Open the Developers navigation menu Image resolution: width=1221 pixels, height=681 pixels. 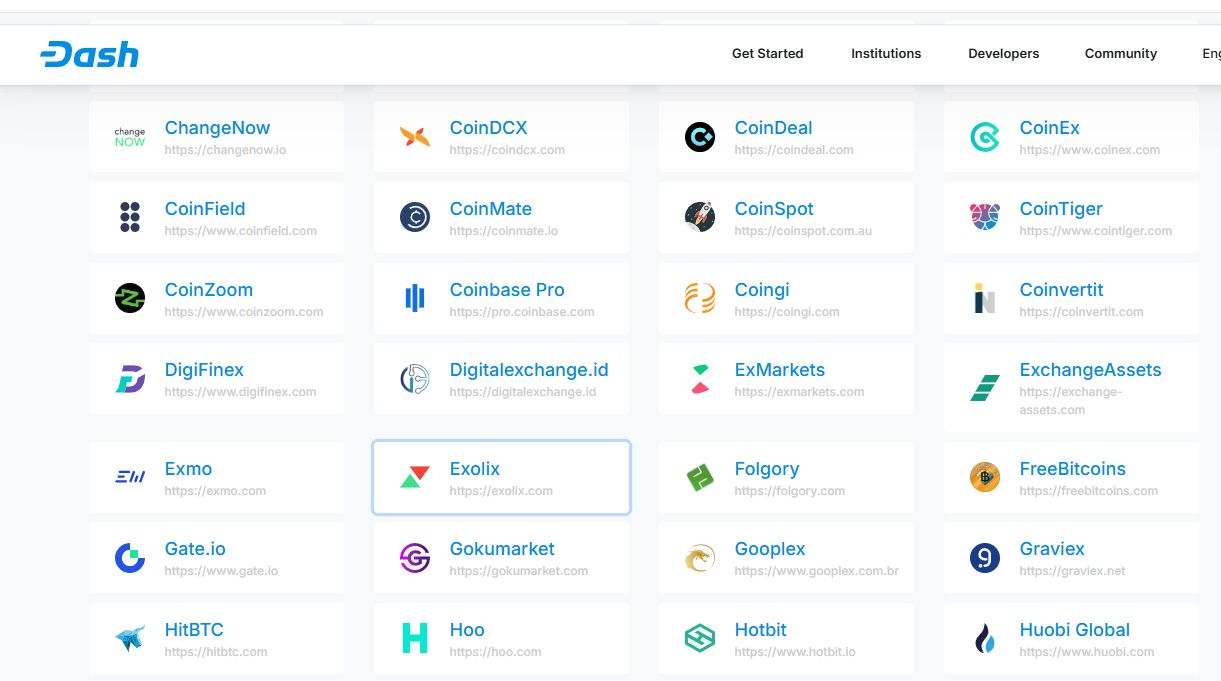pos(1003,54)
